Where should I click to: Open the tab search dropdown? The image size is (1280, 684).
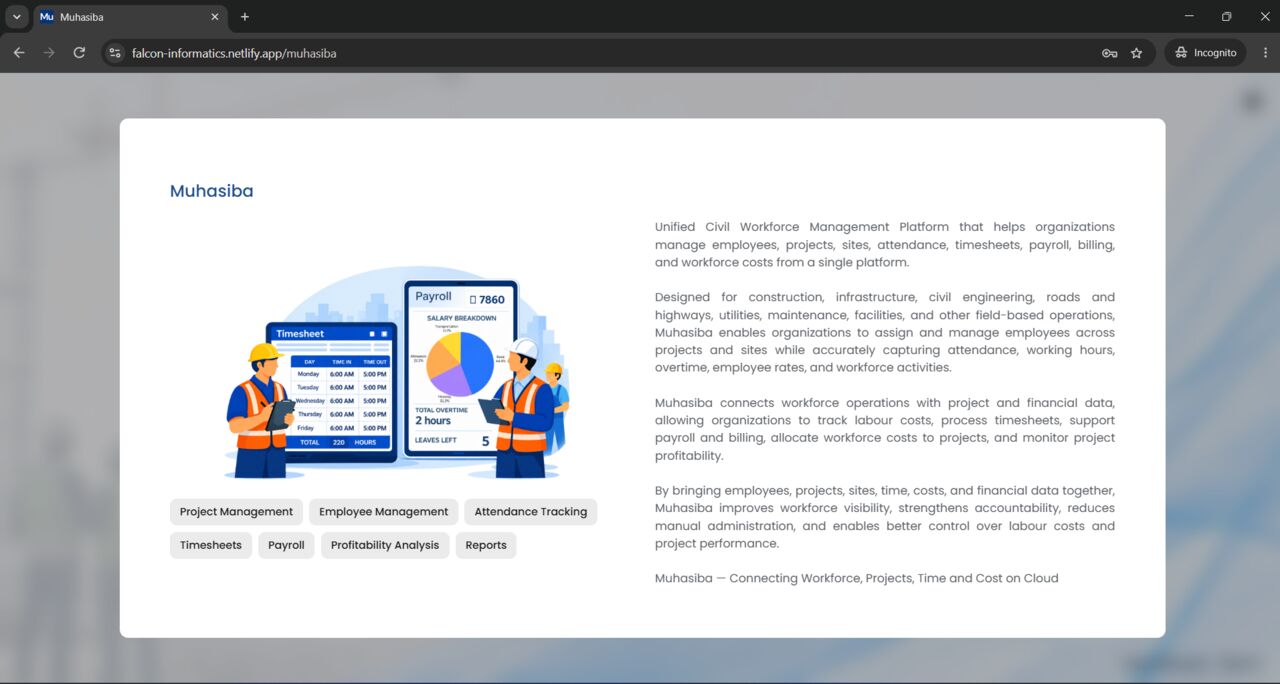[x=17, y=17]
